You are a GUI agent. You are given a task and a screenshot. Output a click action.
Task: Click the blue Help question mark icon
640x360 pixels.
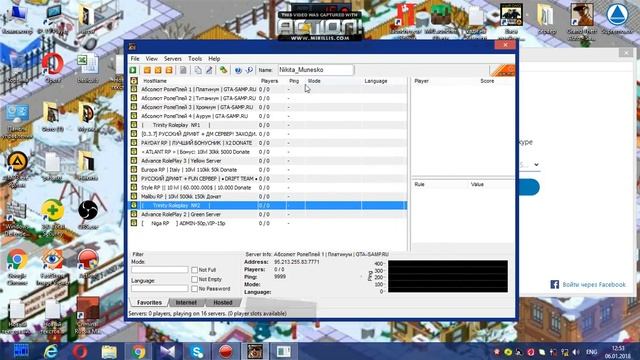point(238,70)
